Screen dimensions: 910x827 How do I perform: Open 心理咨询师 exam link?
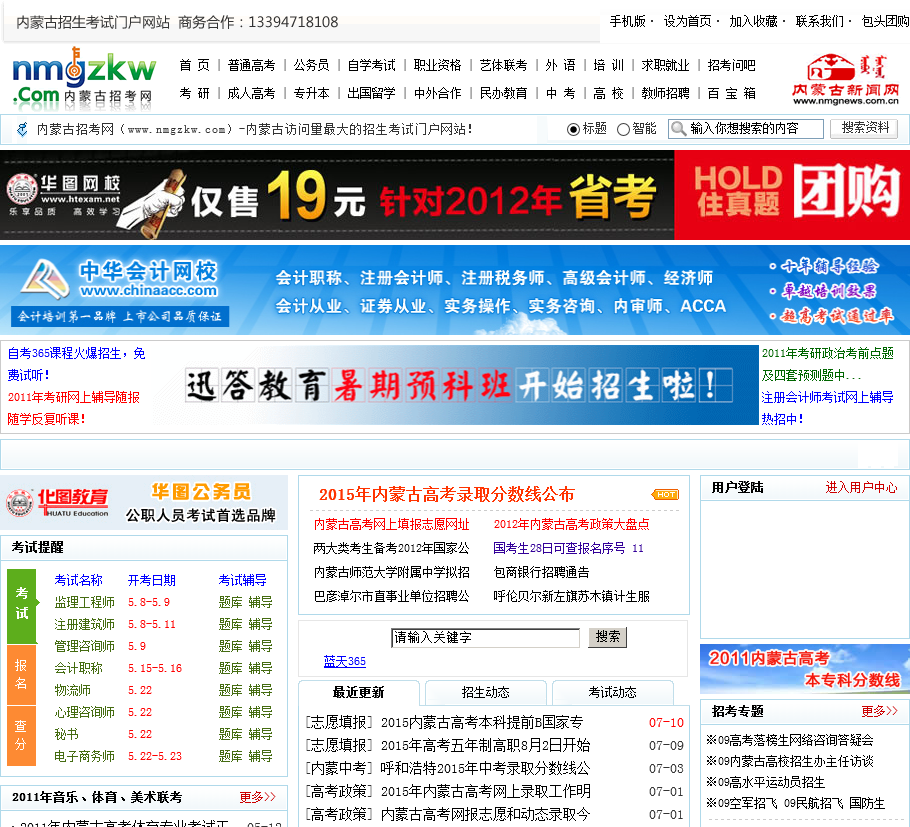point(84,712)
